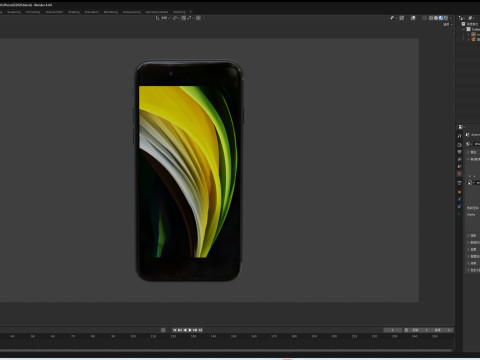Screen dimensions: 480x360
Task: Open the Compositing workspace tab
Action: point(132,12)
